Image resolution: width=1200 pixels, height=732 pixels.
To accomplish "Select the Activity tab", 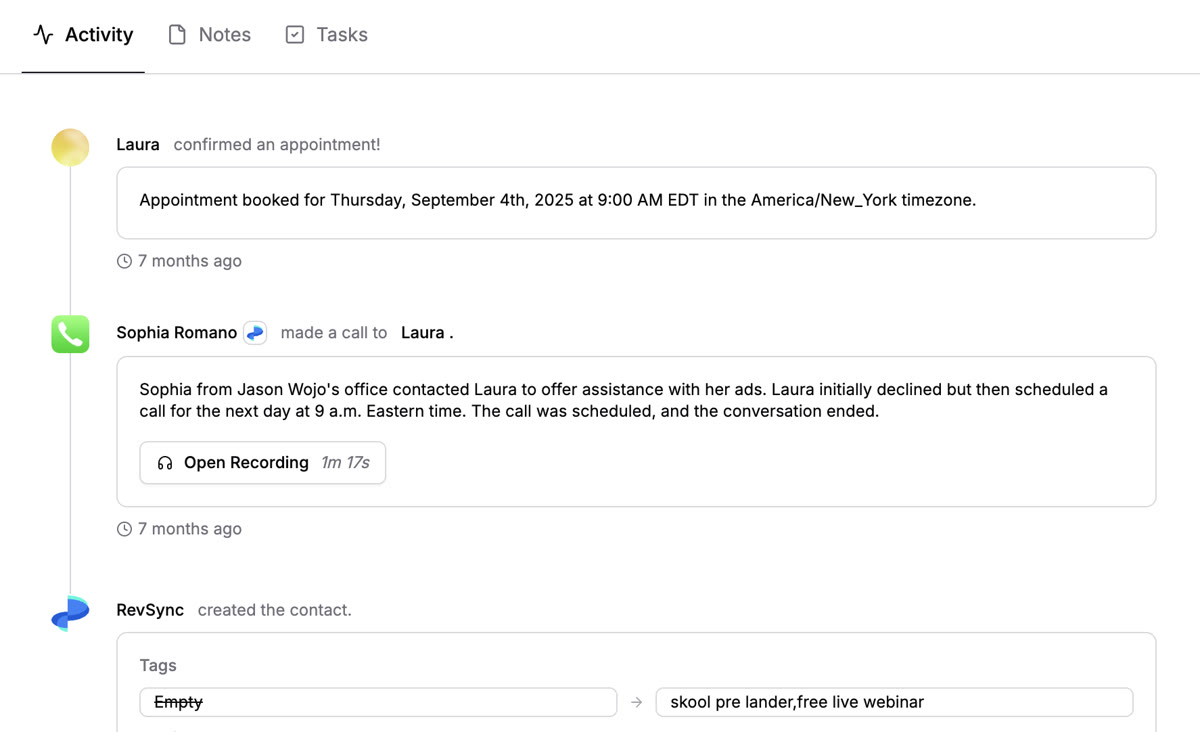I will tap(99, 33).
